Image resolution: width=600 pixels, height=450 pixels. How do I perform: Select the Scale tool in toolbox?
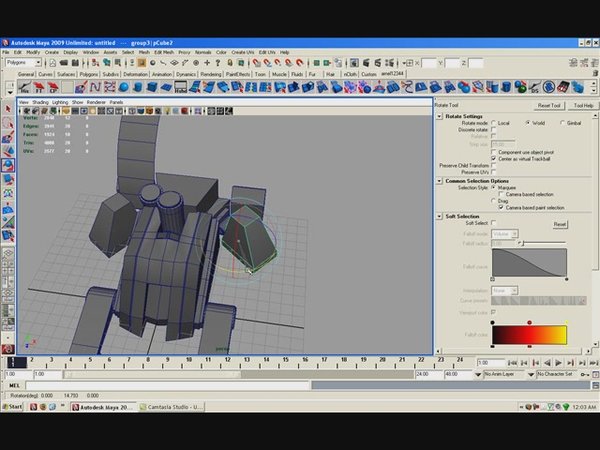(x=8, y=178)
